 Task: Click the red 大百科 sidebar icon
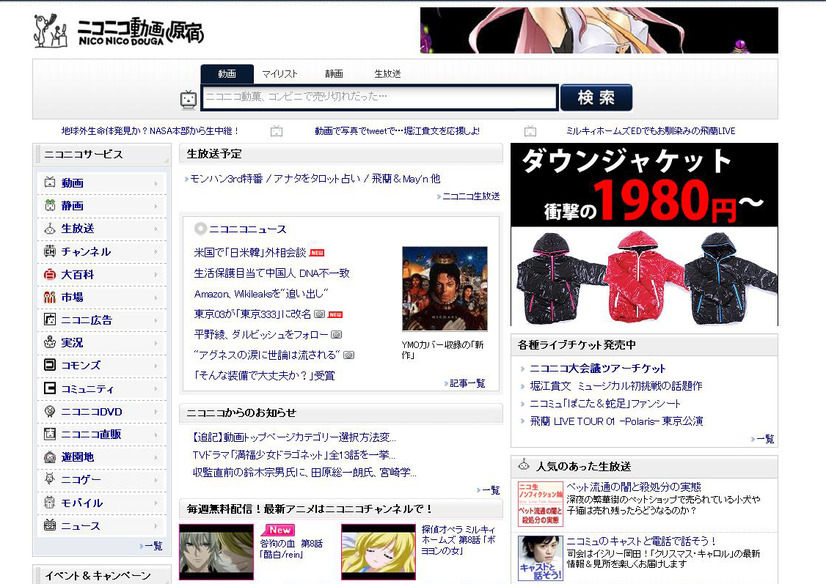pos(50,274)
